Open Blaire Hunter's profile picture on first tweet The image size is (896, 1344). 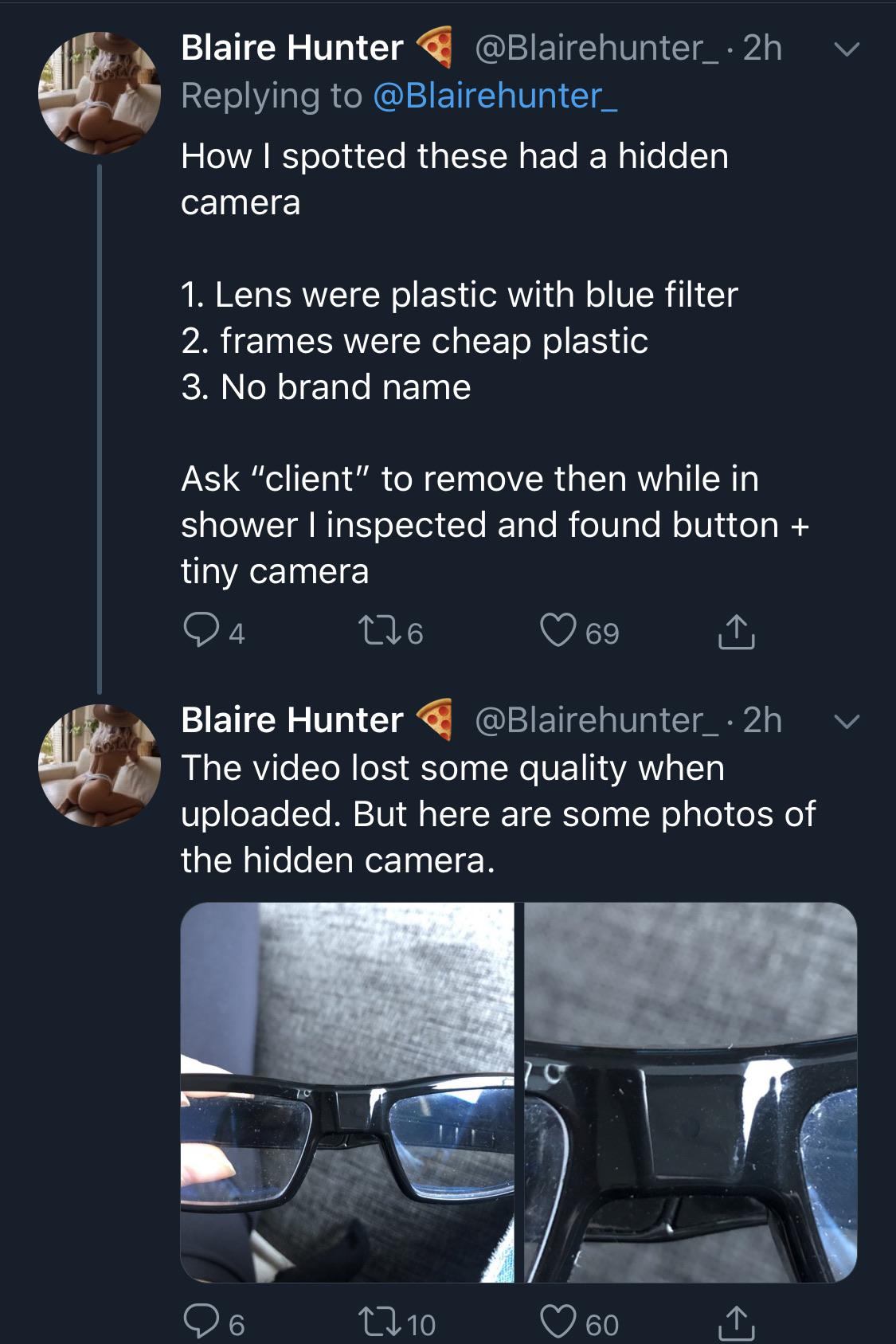pyautogui.click(x=100, y=93)
